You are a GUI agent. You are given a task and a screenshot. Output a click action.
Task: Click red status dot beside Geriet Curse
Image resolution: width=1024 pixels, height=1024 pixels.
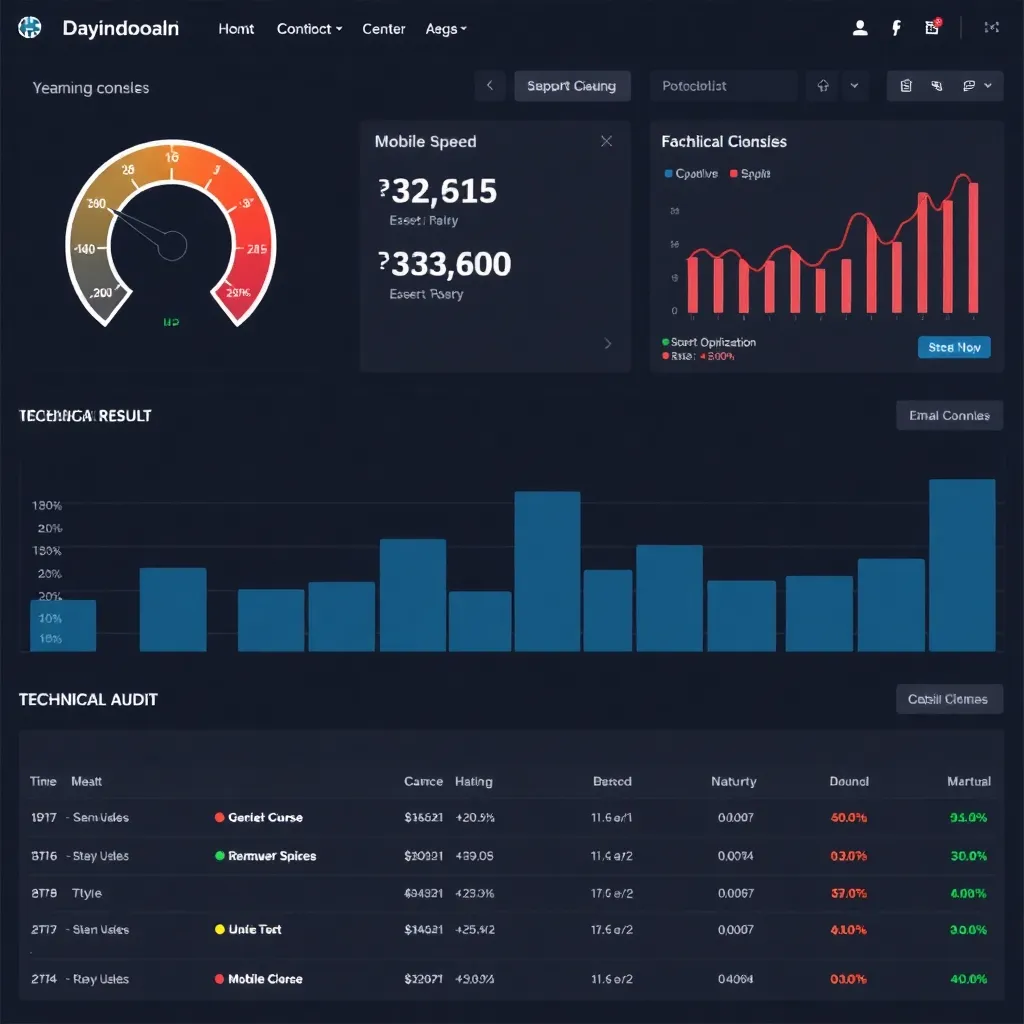pos(219,817)
